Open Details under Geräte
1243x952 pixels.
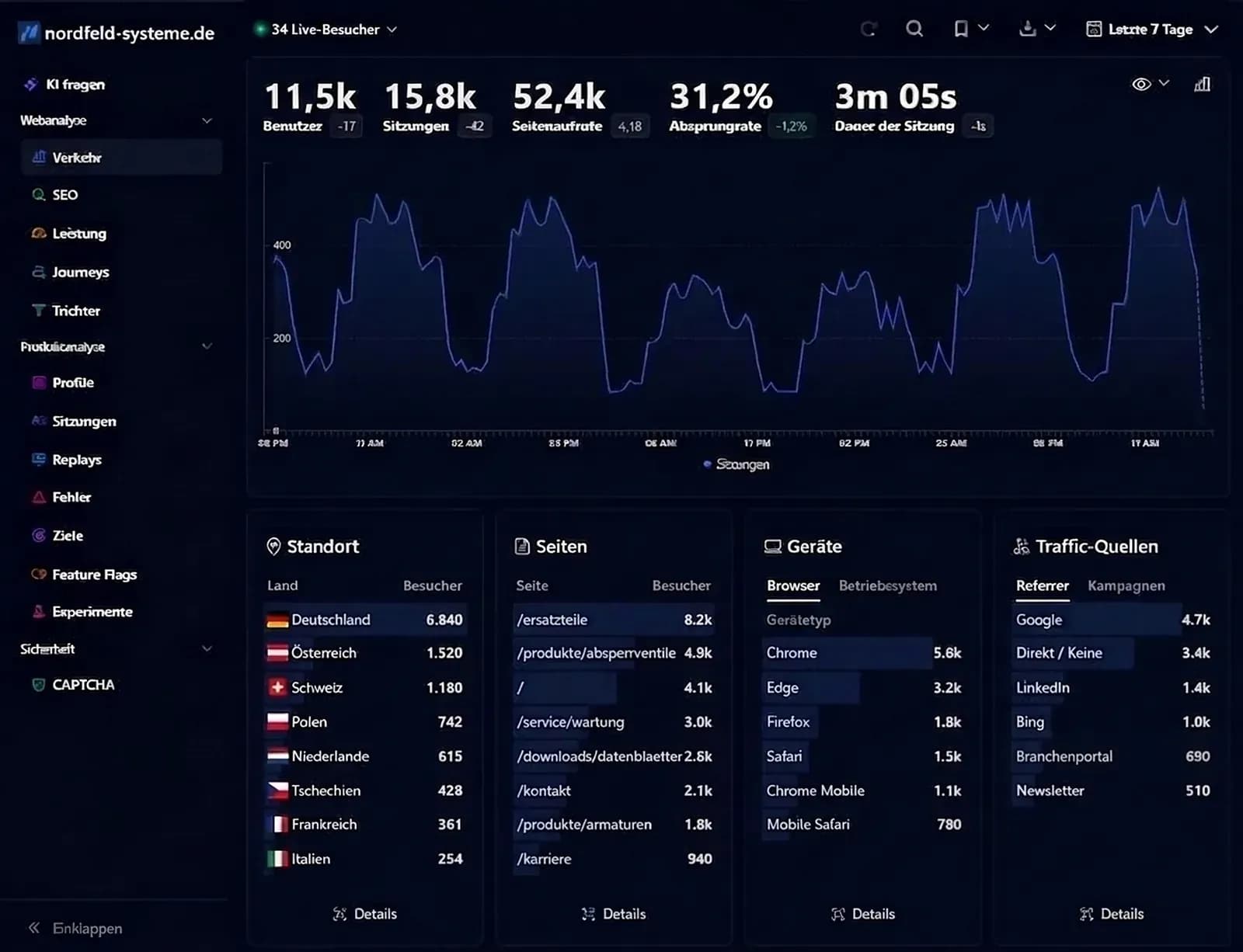coord(863,914)
